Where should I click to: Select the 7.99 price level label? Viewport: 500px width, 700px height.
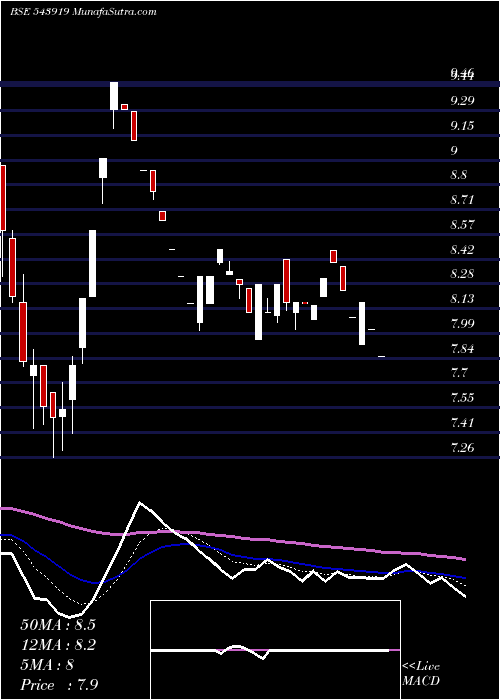tap(462, 324)
